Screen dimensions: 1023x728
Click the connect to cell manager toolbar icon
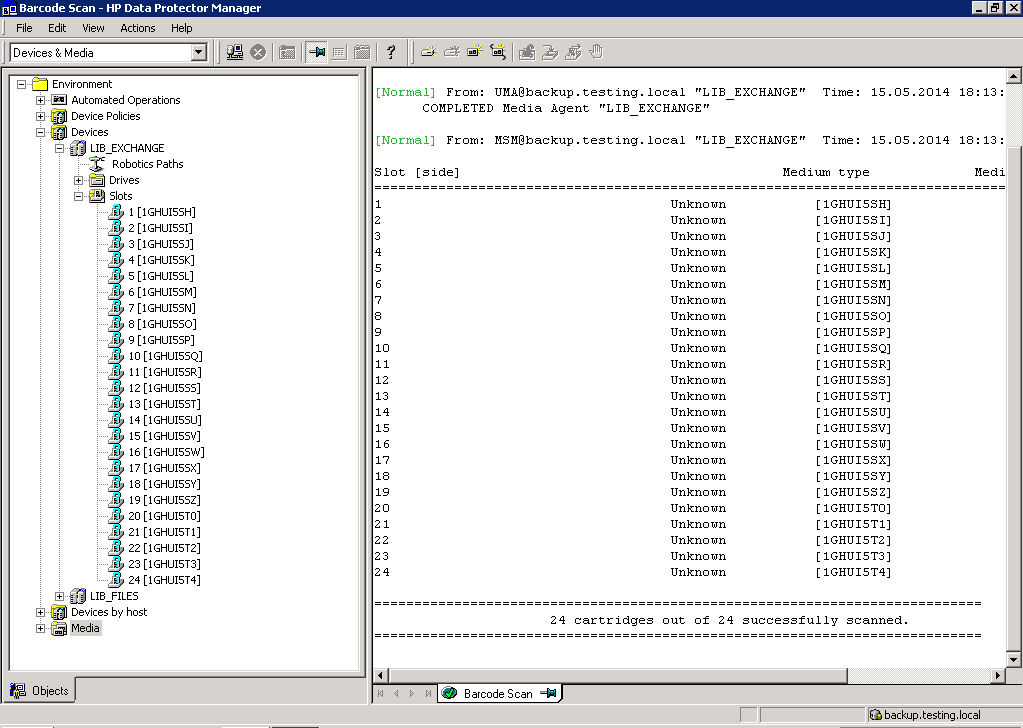pyautogui.click(x=235, y=52)
